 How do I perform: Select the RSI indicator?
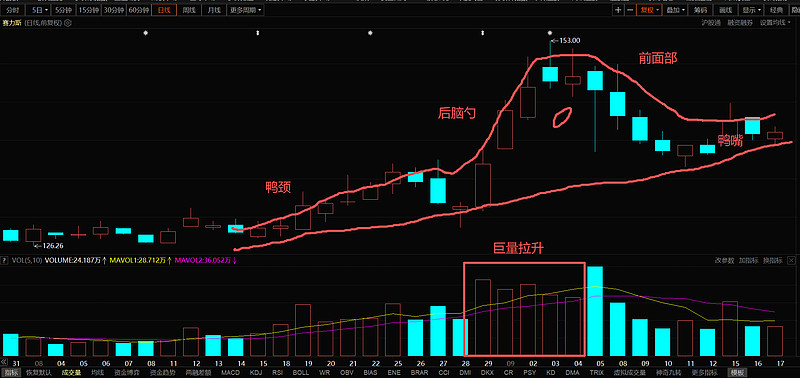coord(278,373)
